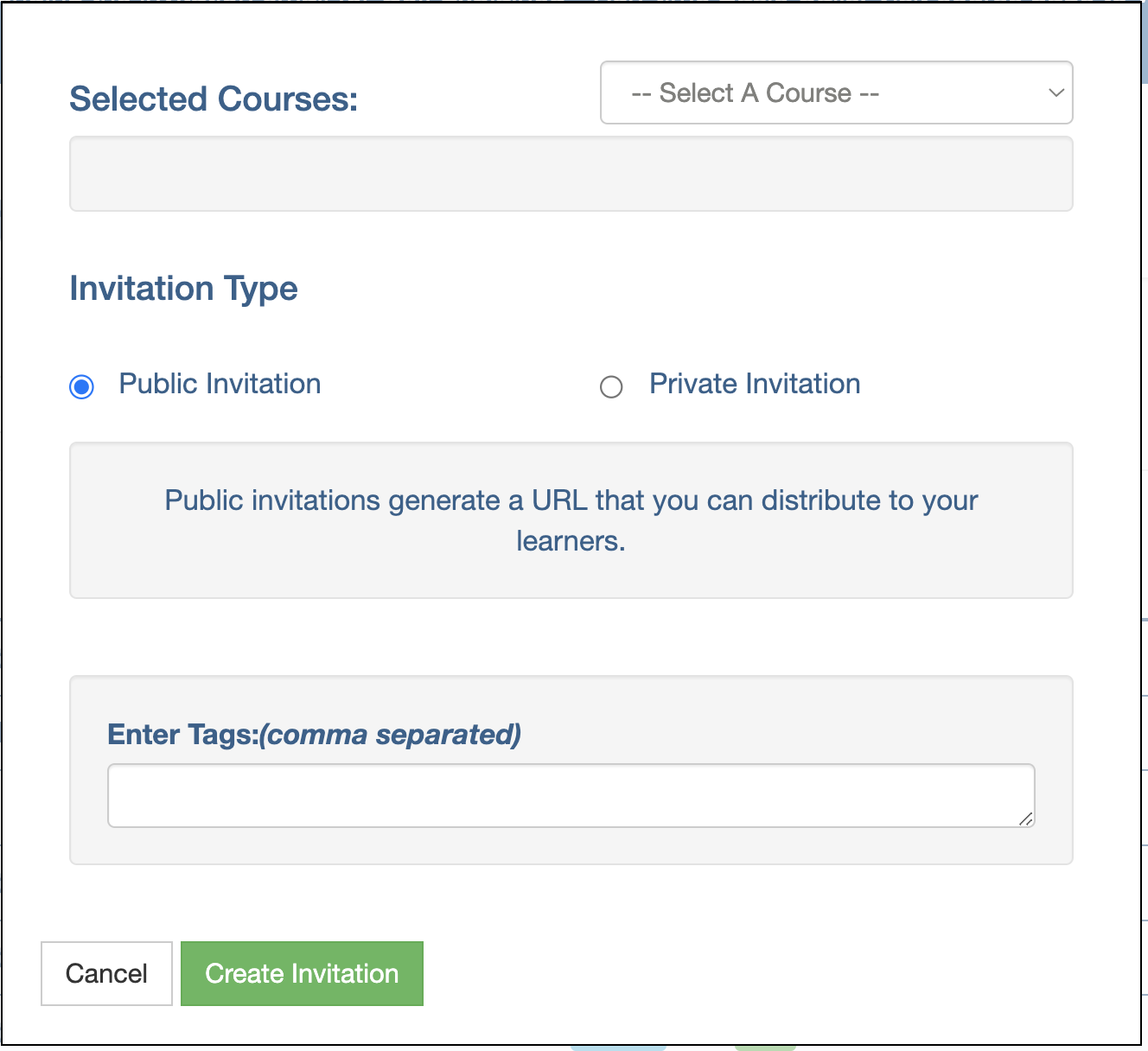Click the 'Invitation Type' heading

pos(183,289)
